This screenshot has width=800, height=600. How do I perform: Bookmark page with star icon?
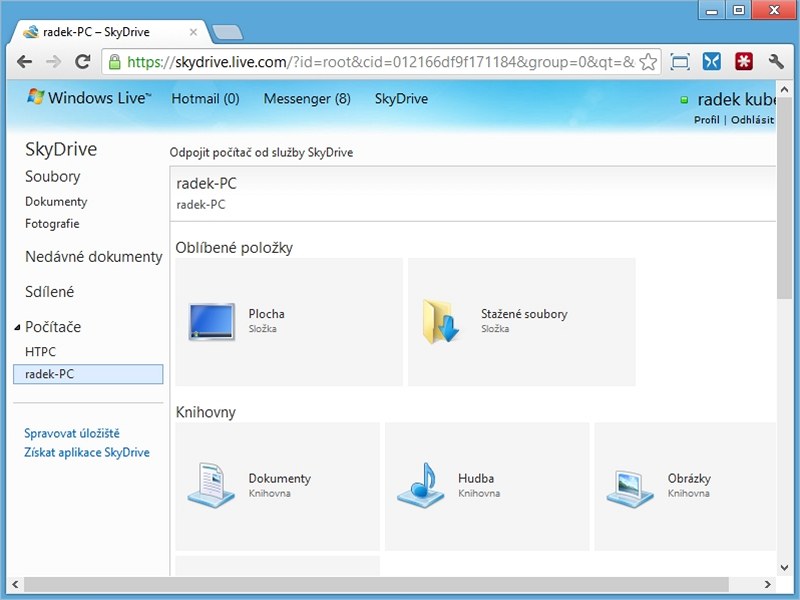coord(648,62)
